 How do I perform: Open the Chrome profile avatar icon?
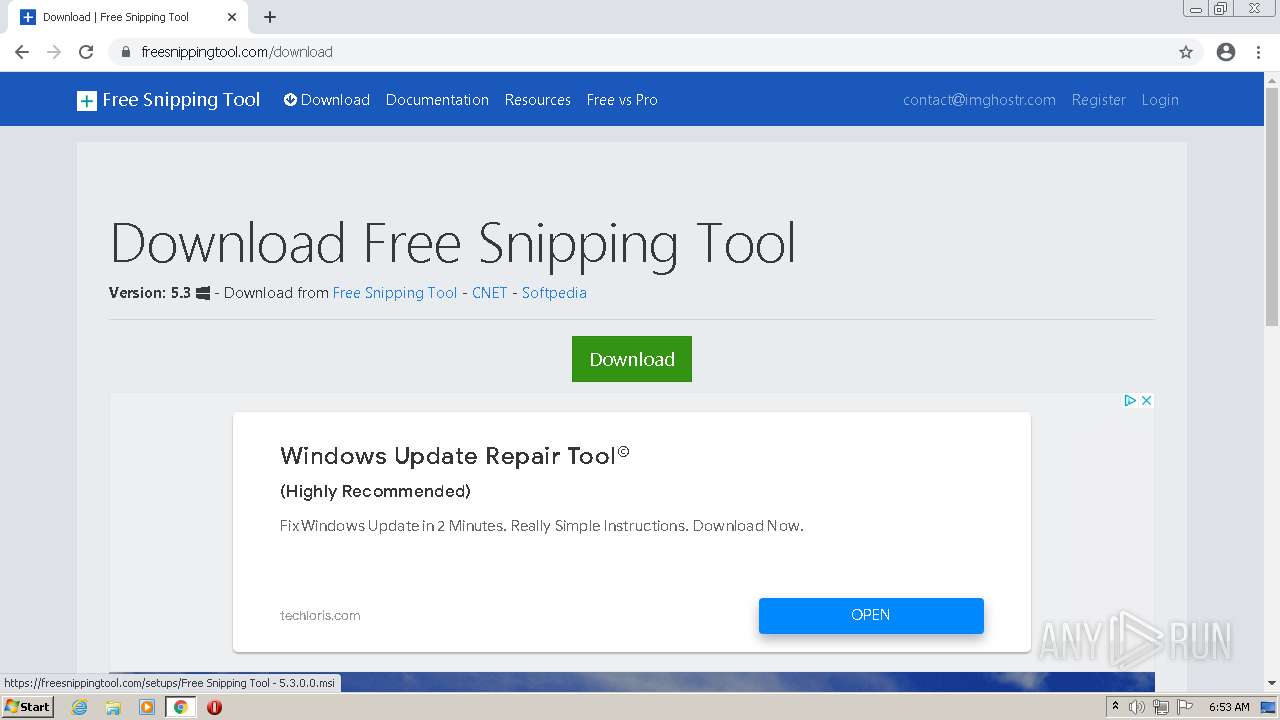tap(1226, 52)
